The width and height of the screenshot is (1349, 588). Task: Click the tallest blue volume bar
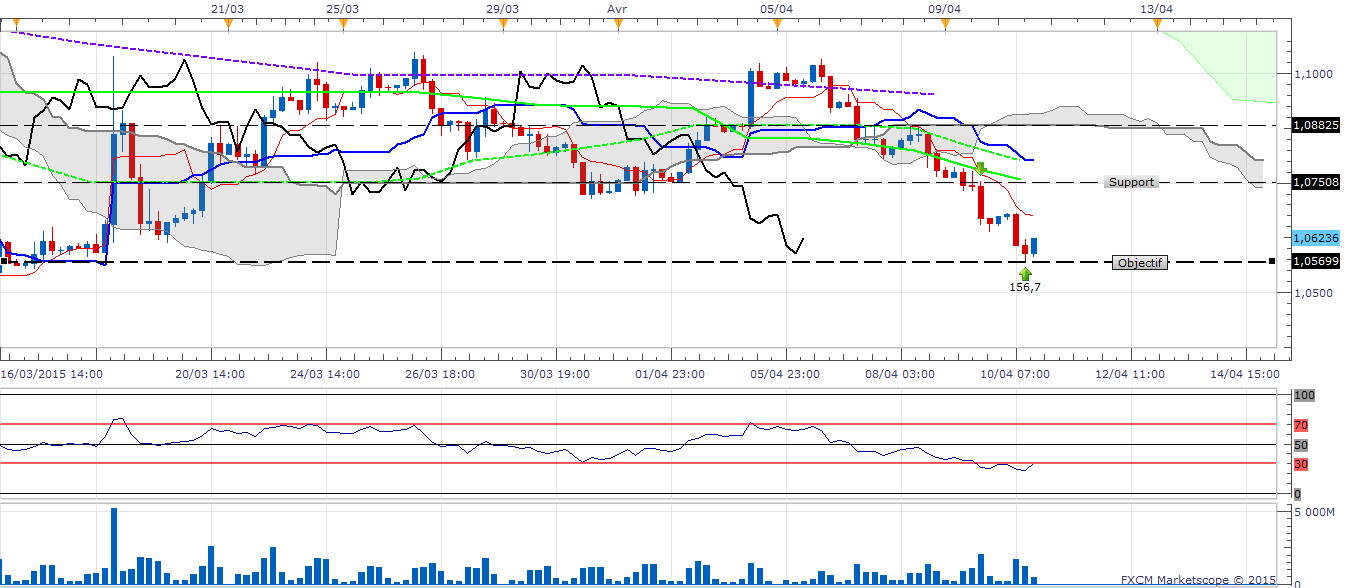[114, 545]
